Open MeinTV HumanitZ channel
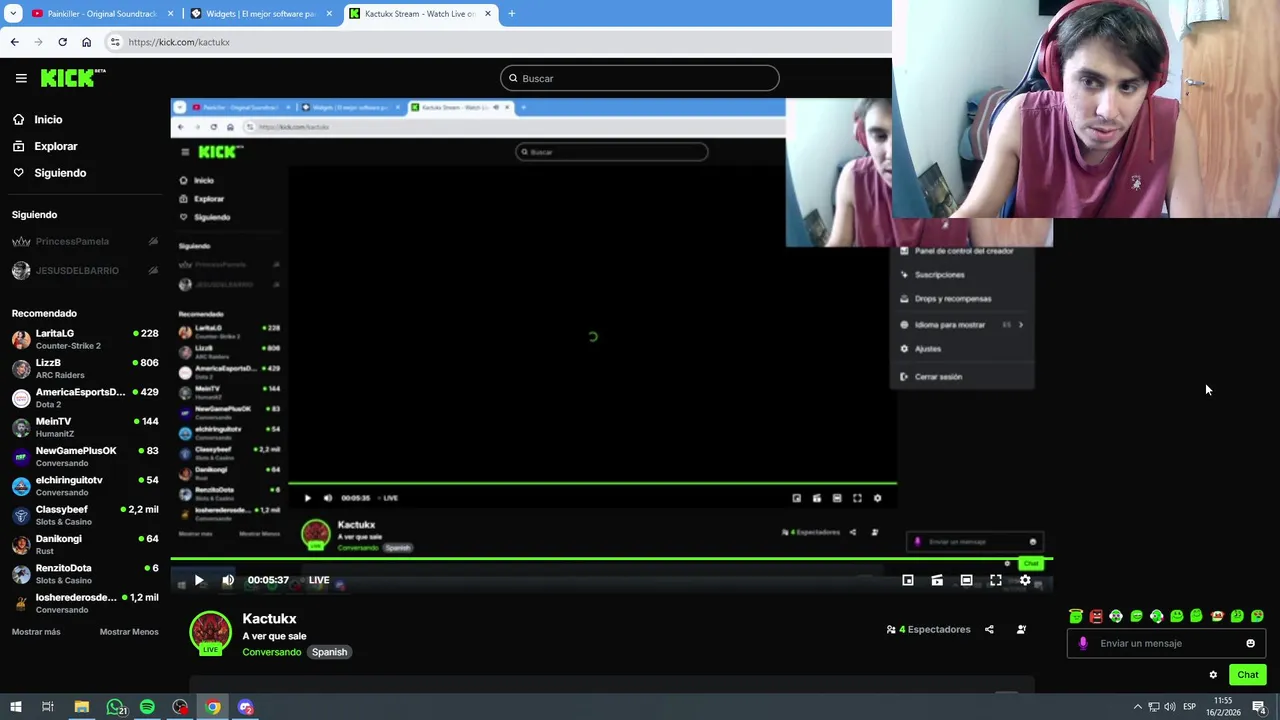1280x720 pixels. pos(85,427)
